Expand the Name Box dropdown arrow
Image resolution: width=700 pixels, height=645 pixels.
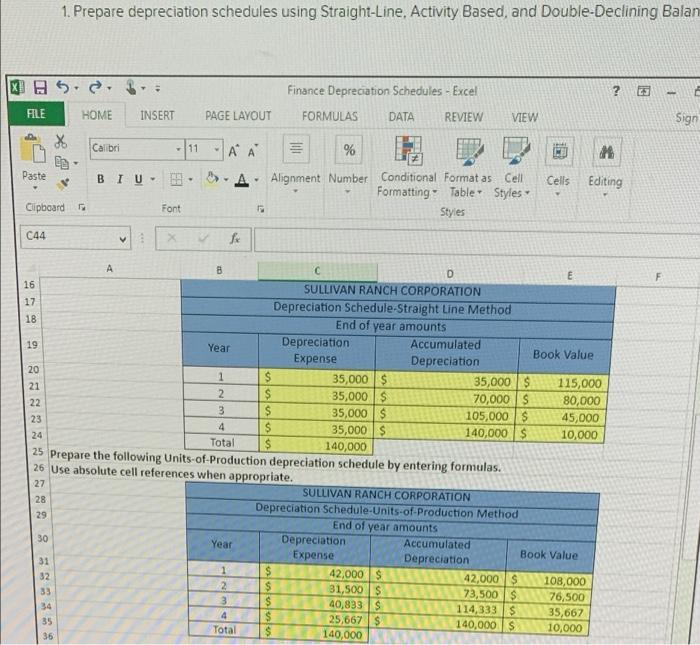coord(123,240)
